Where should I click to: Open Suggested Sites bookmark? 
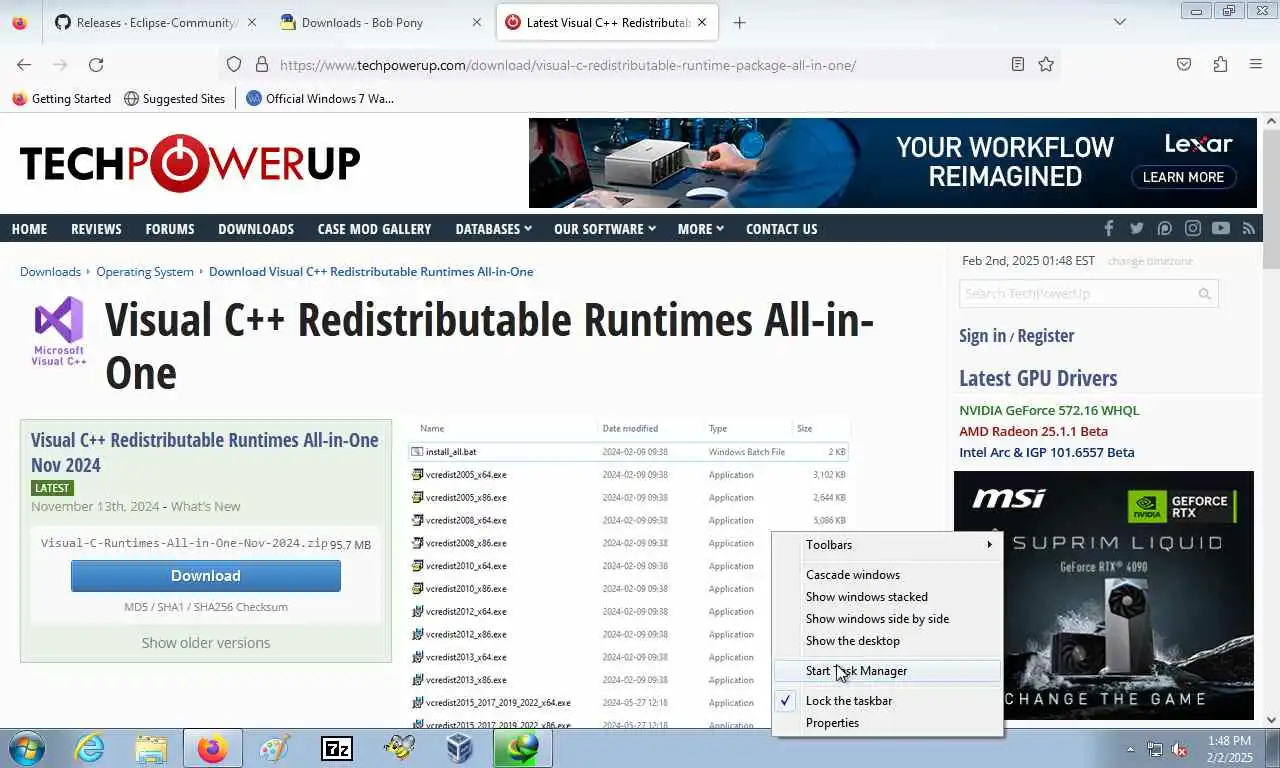pos(174,98)
